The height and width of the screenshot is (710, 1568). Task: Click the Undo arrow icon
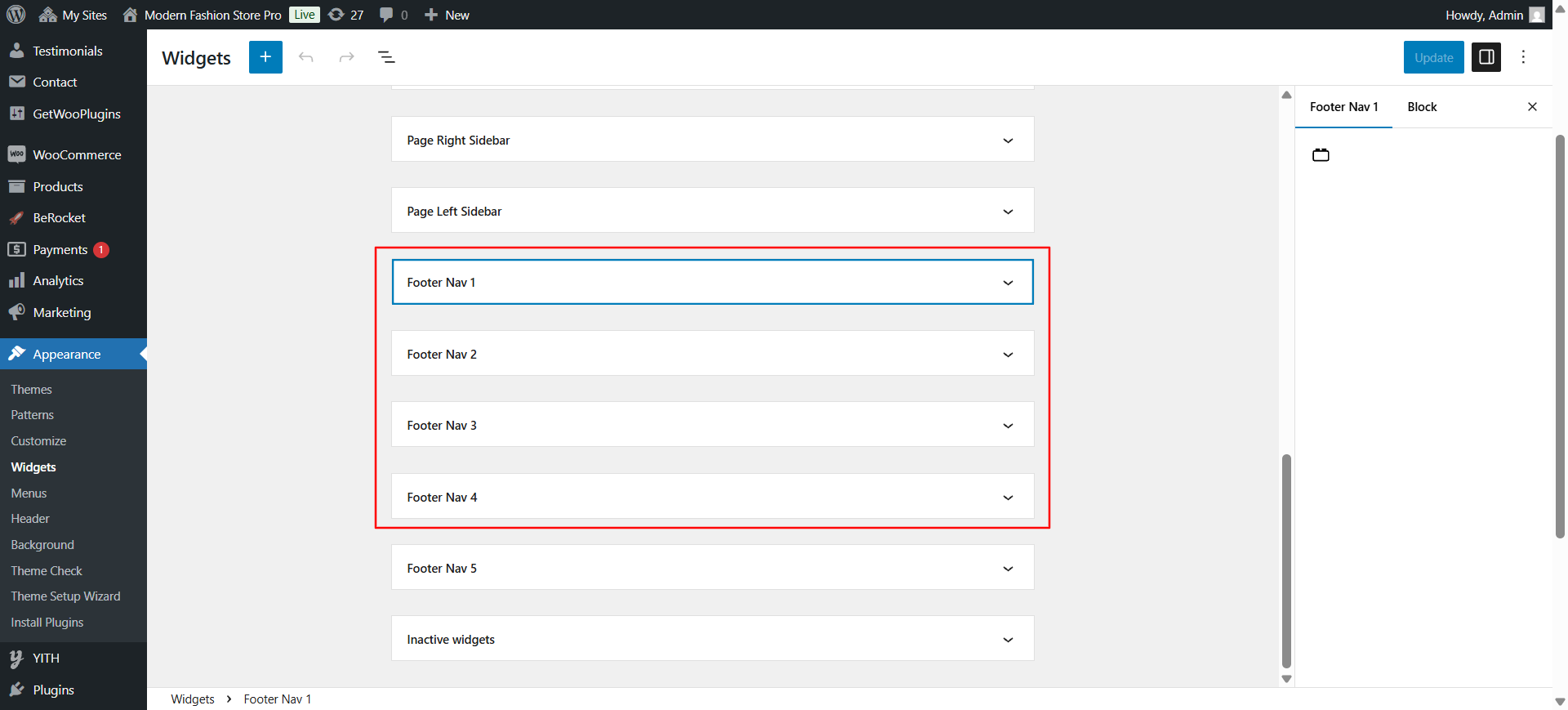click(x=306, y=57)
